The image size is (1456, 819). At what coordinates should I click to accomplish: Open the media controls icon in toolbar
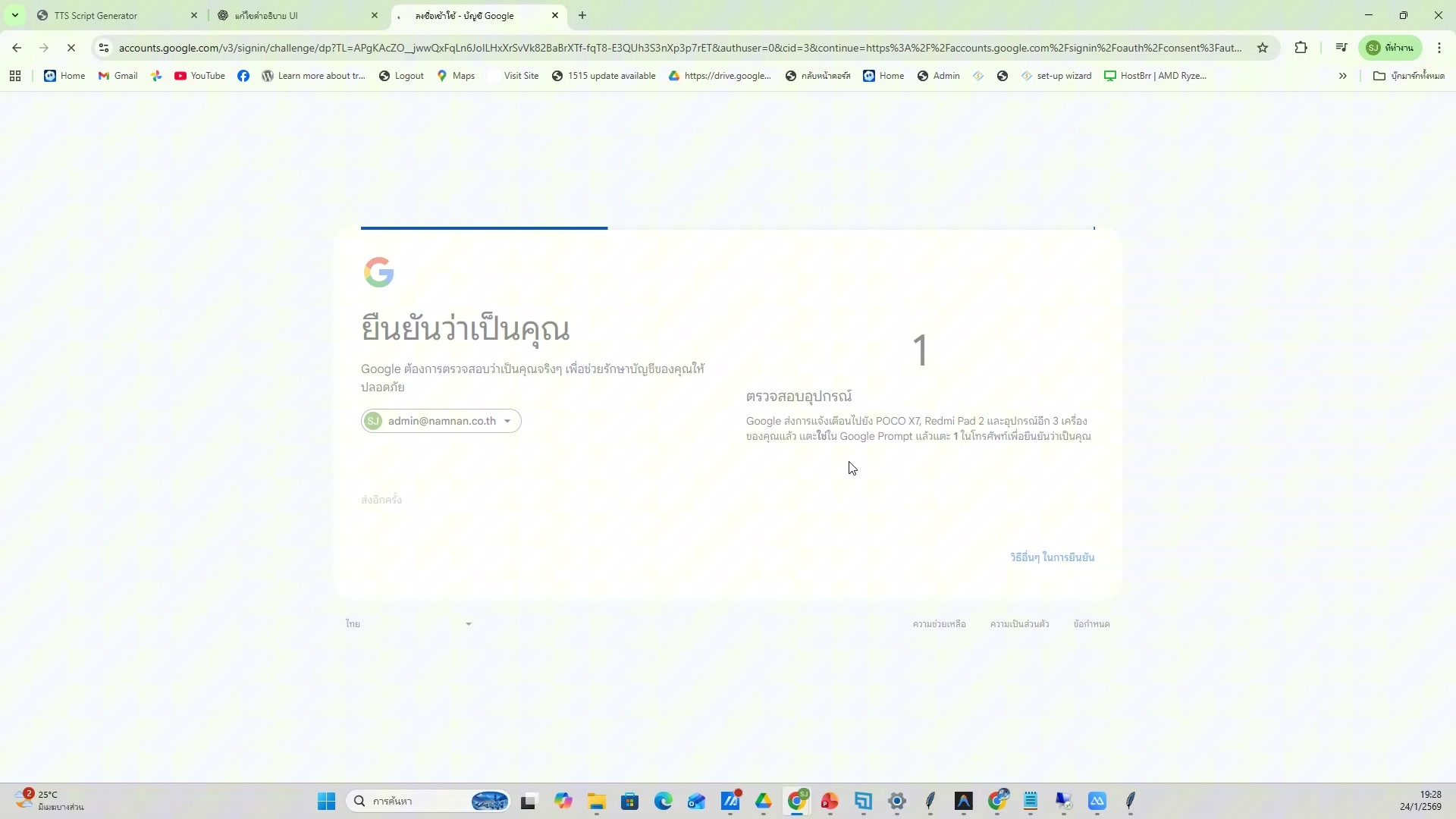coord(1341,47)
